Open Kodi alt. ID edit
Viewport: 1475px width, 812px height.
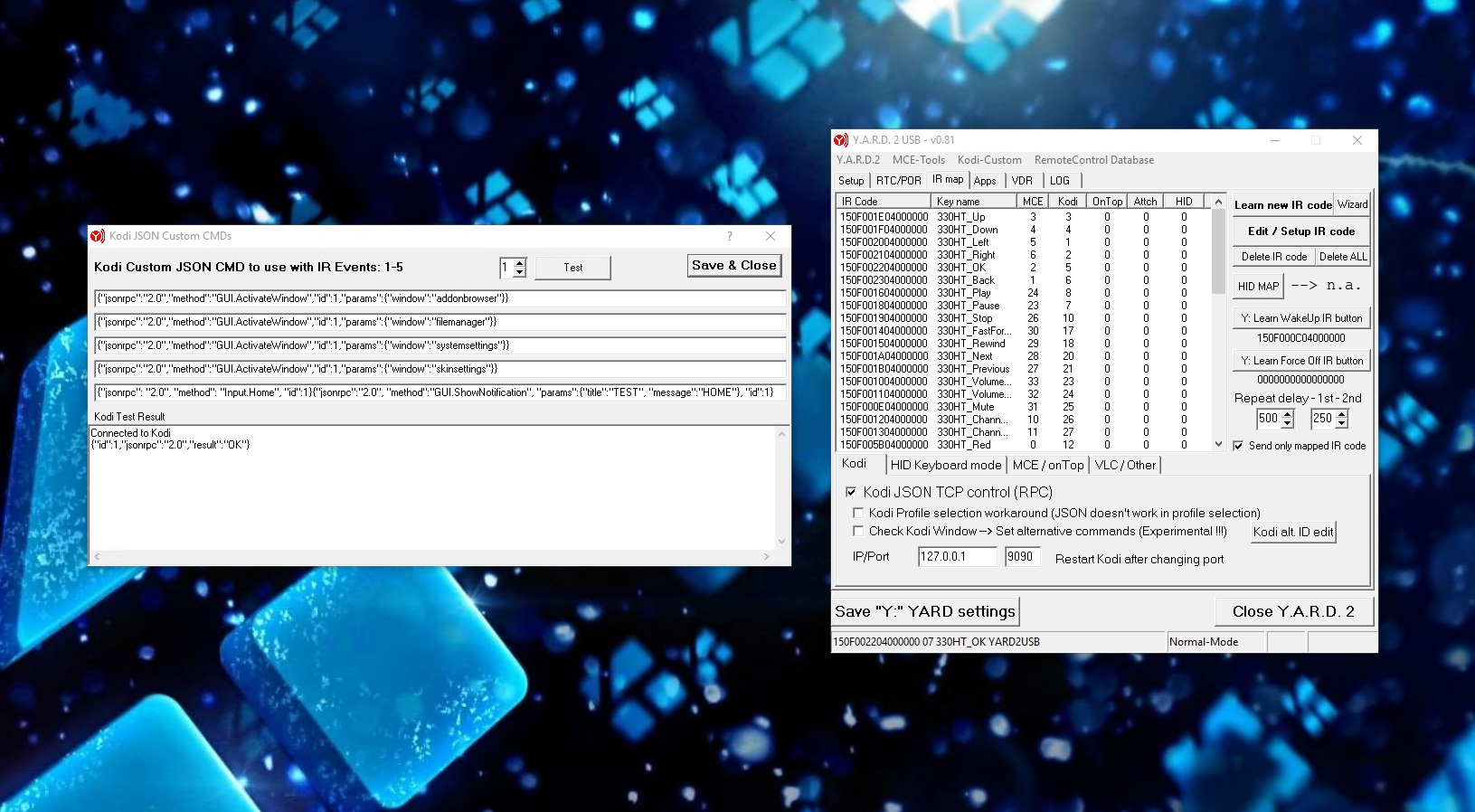[1293, 532]
